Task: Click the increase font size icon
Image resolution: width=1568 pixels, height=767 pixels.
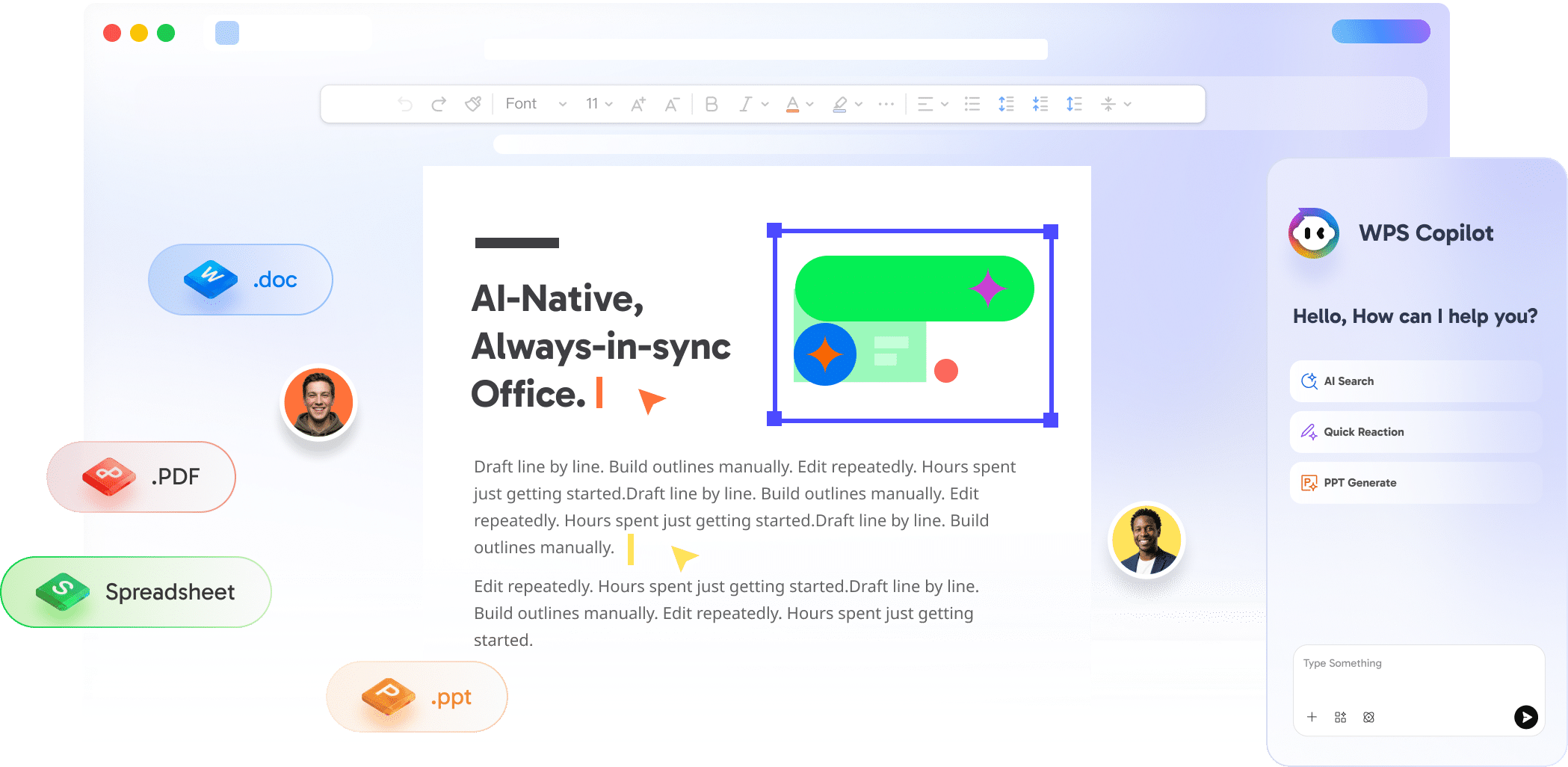Action: [638, 104]
